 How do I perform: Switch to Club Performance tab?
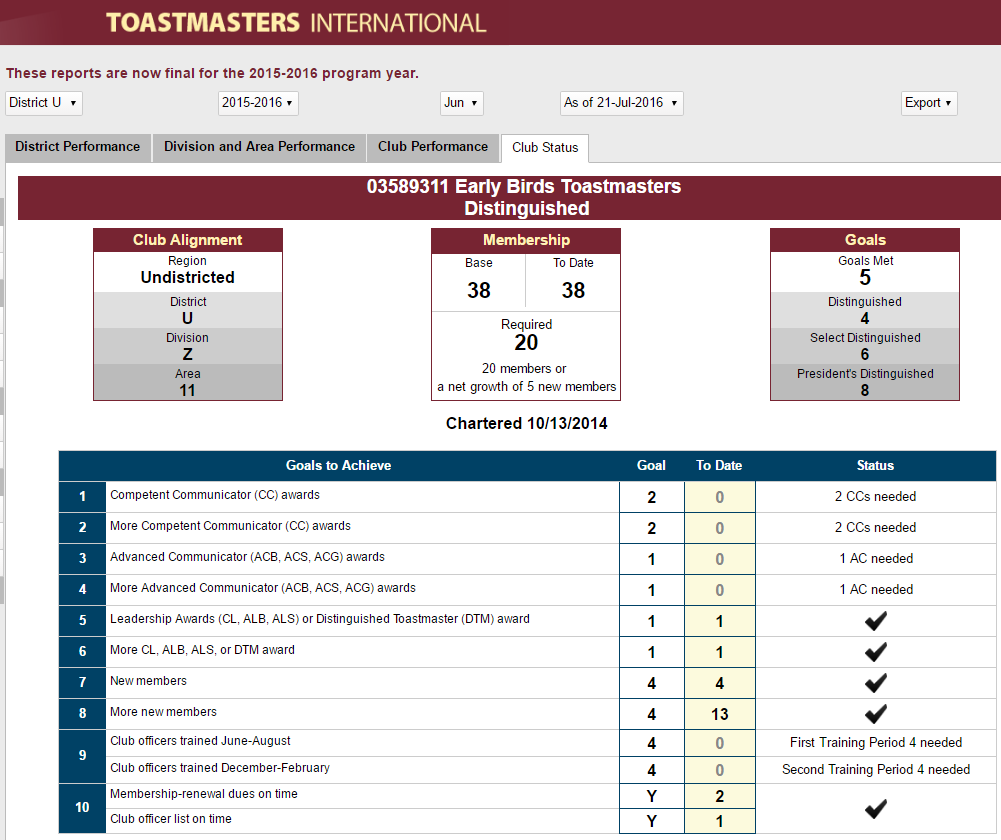coord(433,147)
